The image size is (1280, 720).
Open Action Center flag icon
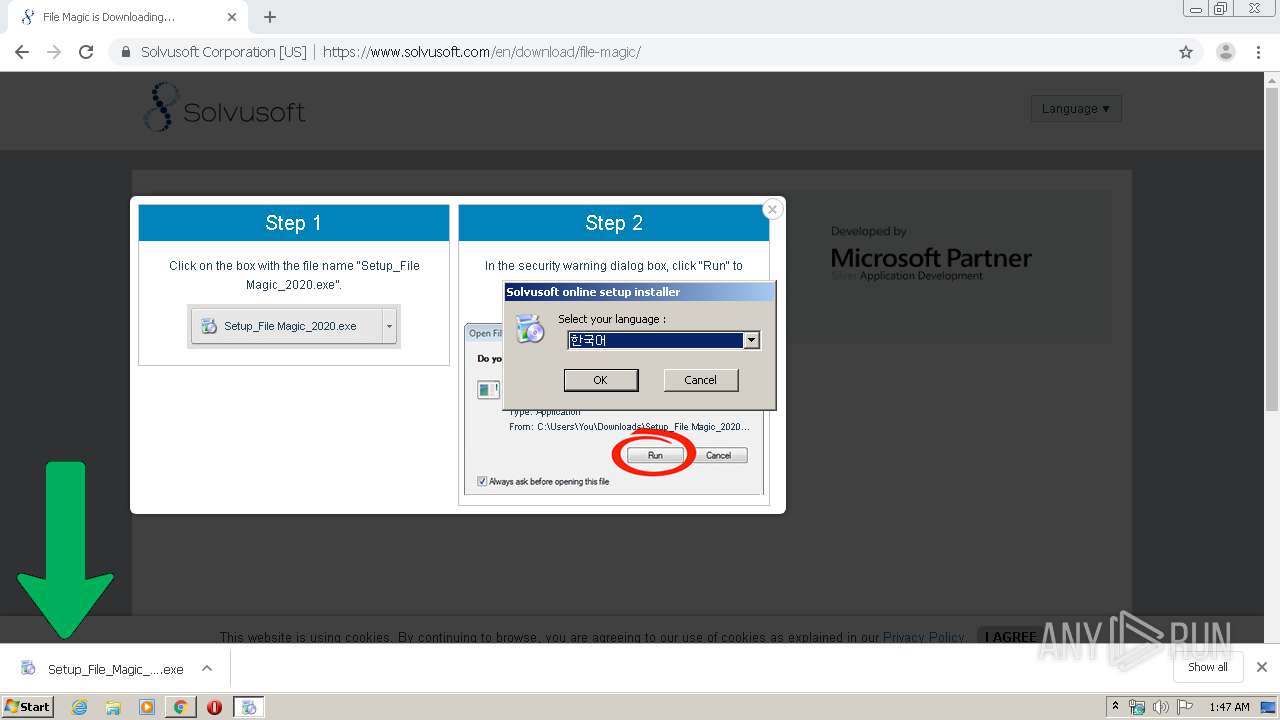(x=1185, y=707)
